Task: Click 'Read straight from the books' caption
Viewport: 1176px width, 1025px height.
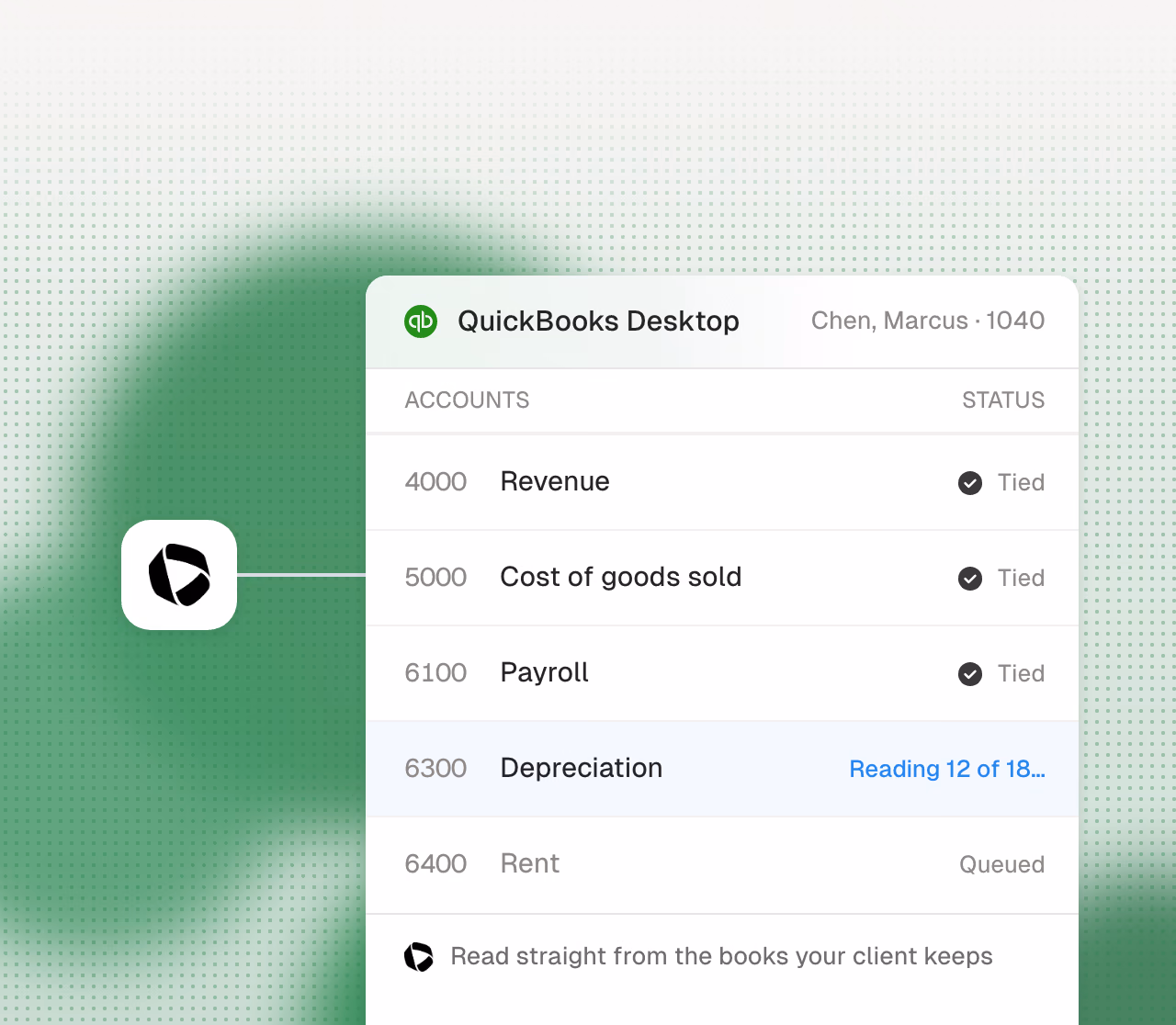Action: [722, 957]
